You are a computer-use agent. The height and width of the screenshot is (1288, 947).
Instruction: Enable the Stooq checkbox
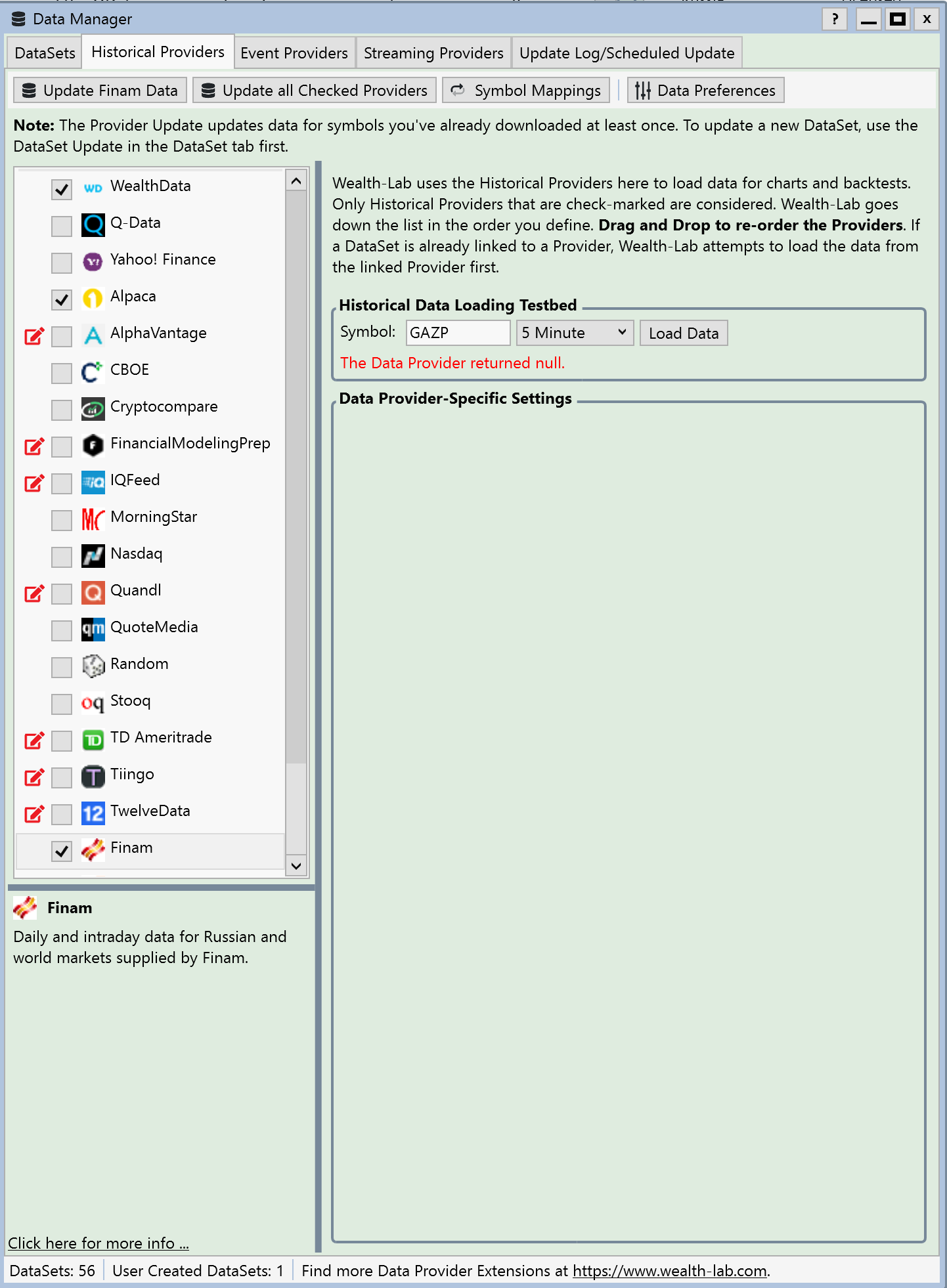coord(62,704)
